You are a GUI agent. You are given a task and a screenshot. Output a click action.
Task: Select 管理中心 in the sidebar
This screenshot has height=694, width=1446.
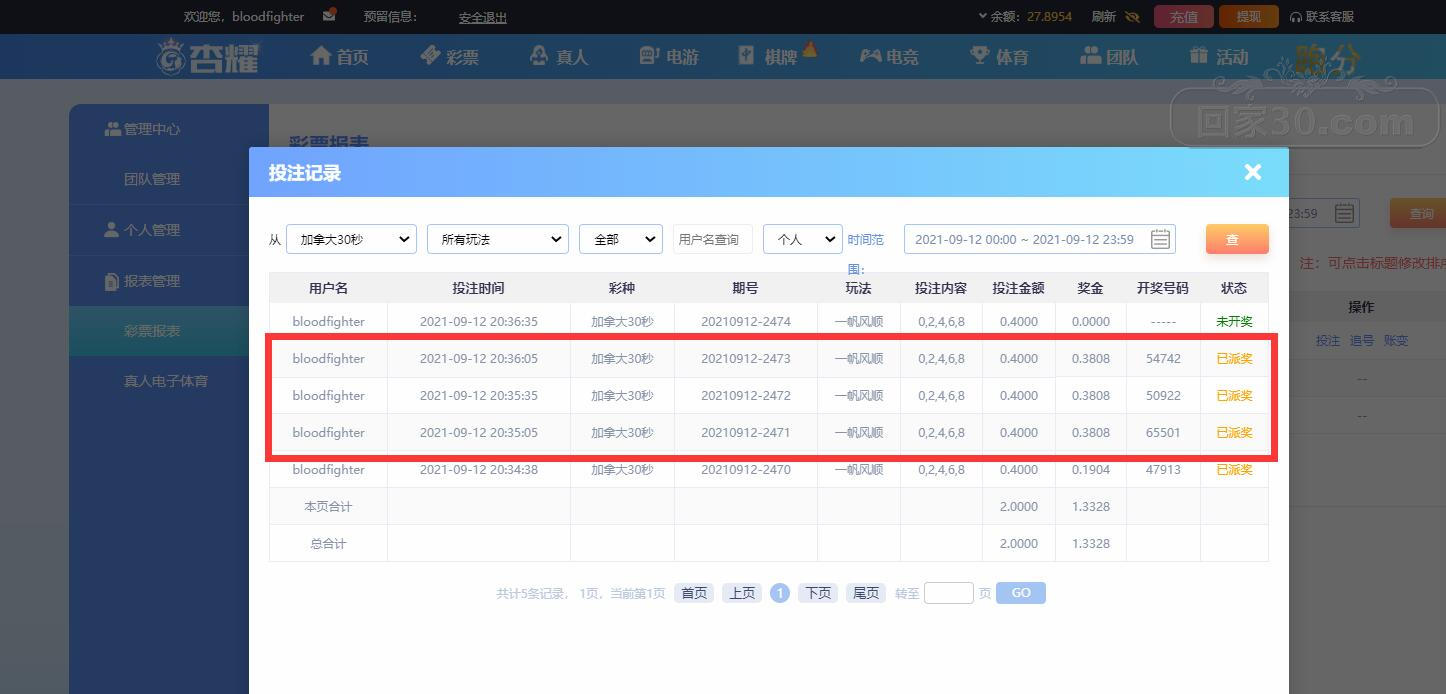point(143,129)
